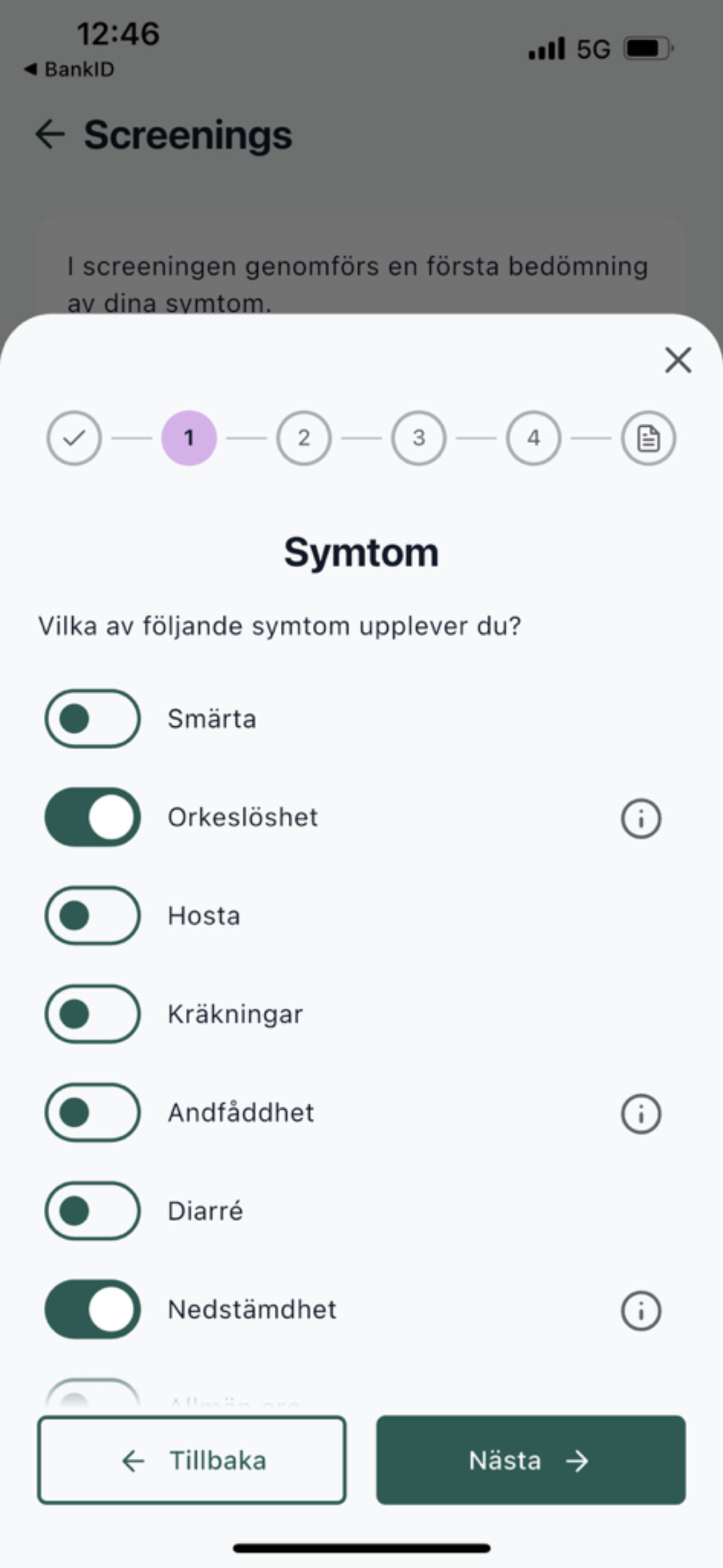The image size is (723, 1568).
Task: Turn off Orkeslöshet switch
Action: click(92, 817)
